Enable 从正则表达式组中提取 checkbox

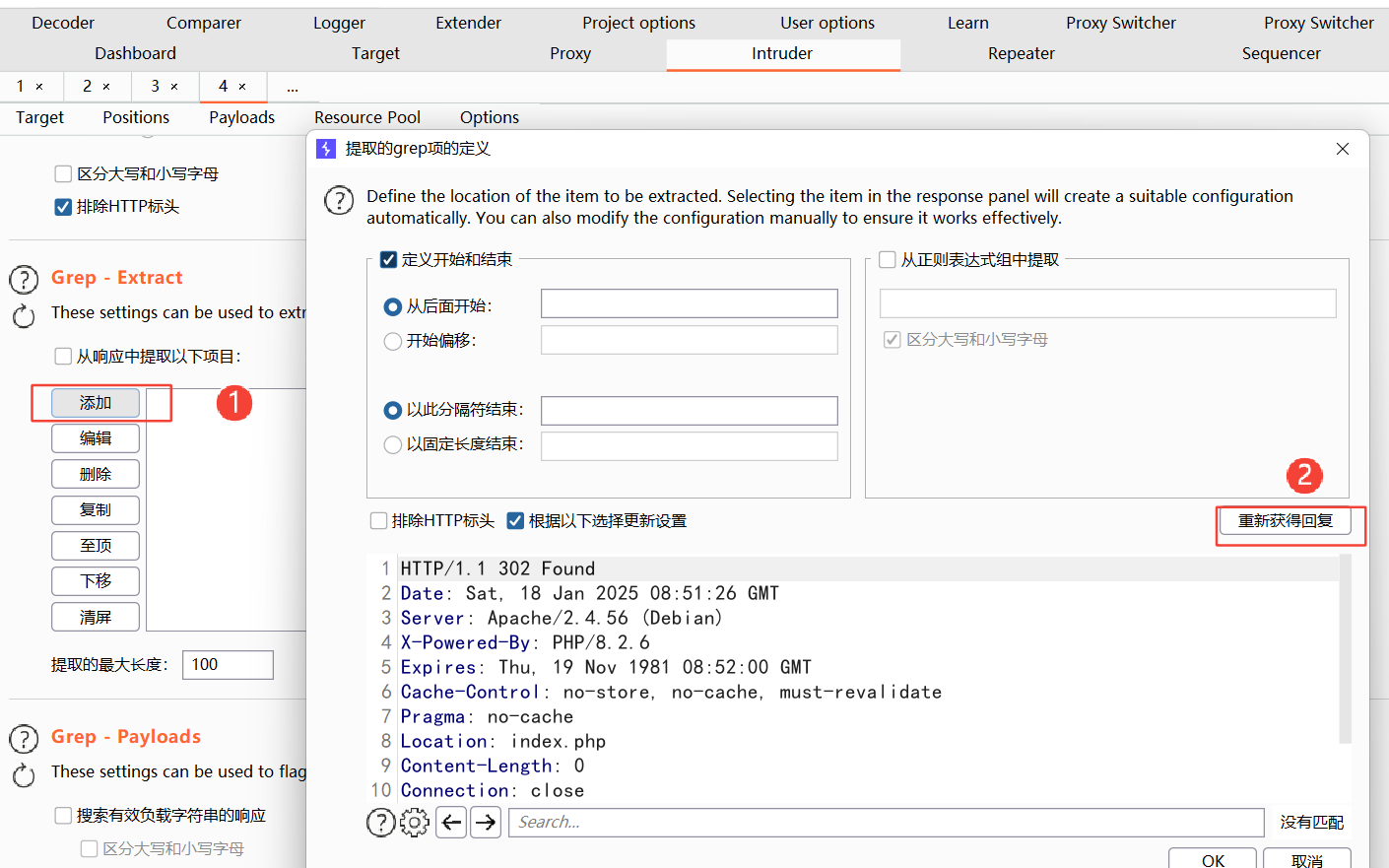click(888, 260)
